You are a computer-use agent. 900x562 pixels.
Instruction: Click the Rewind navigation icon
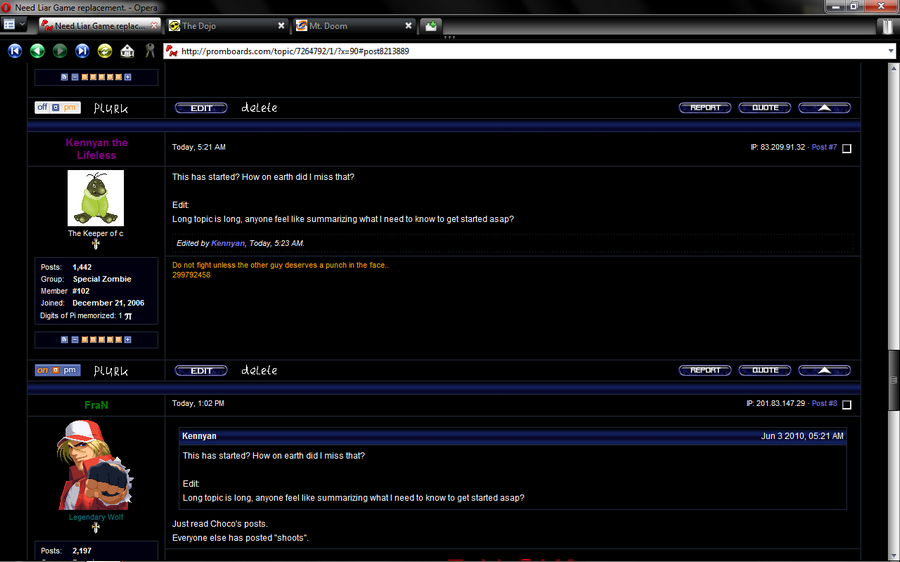click(x=15, y=51)
